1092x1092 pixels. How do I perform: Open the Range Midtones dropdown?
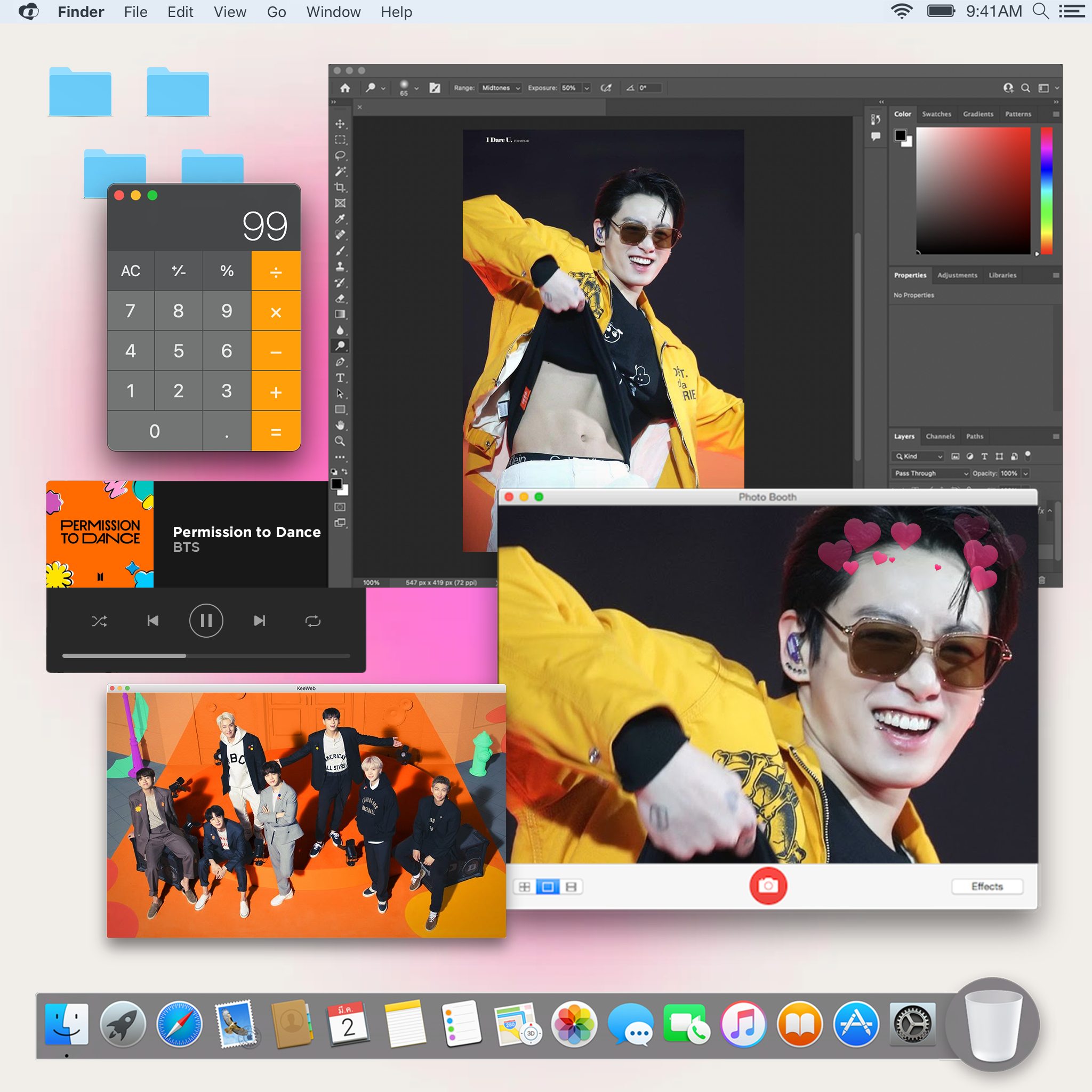coord(500,88)
